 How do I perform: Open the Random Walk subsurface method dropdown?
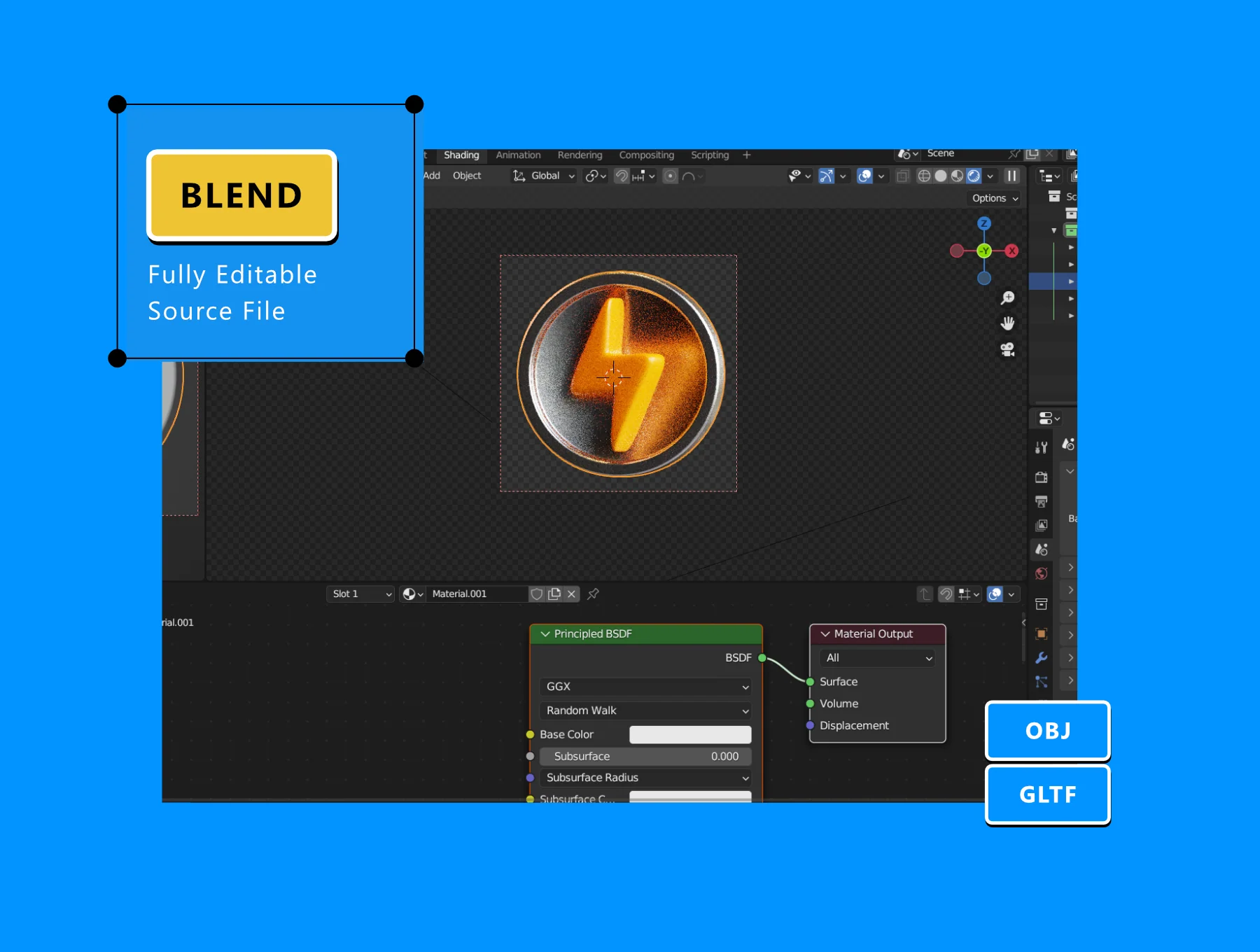pos(645,710)
